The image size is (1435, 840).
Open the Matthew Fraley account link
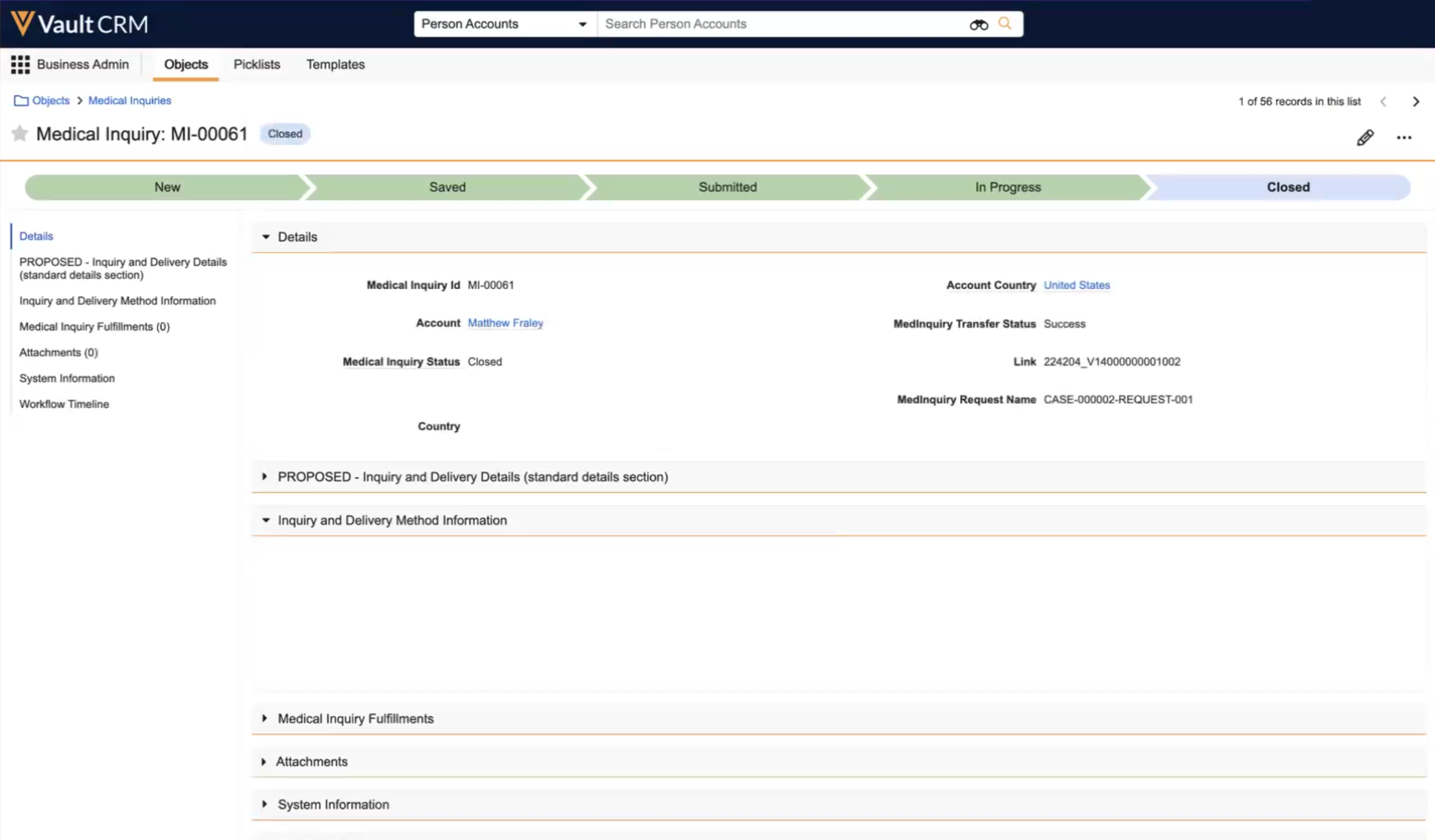[x=505, y=323]
